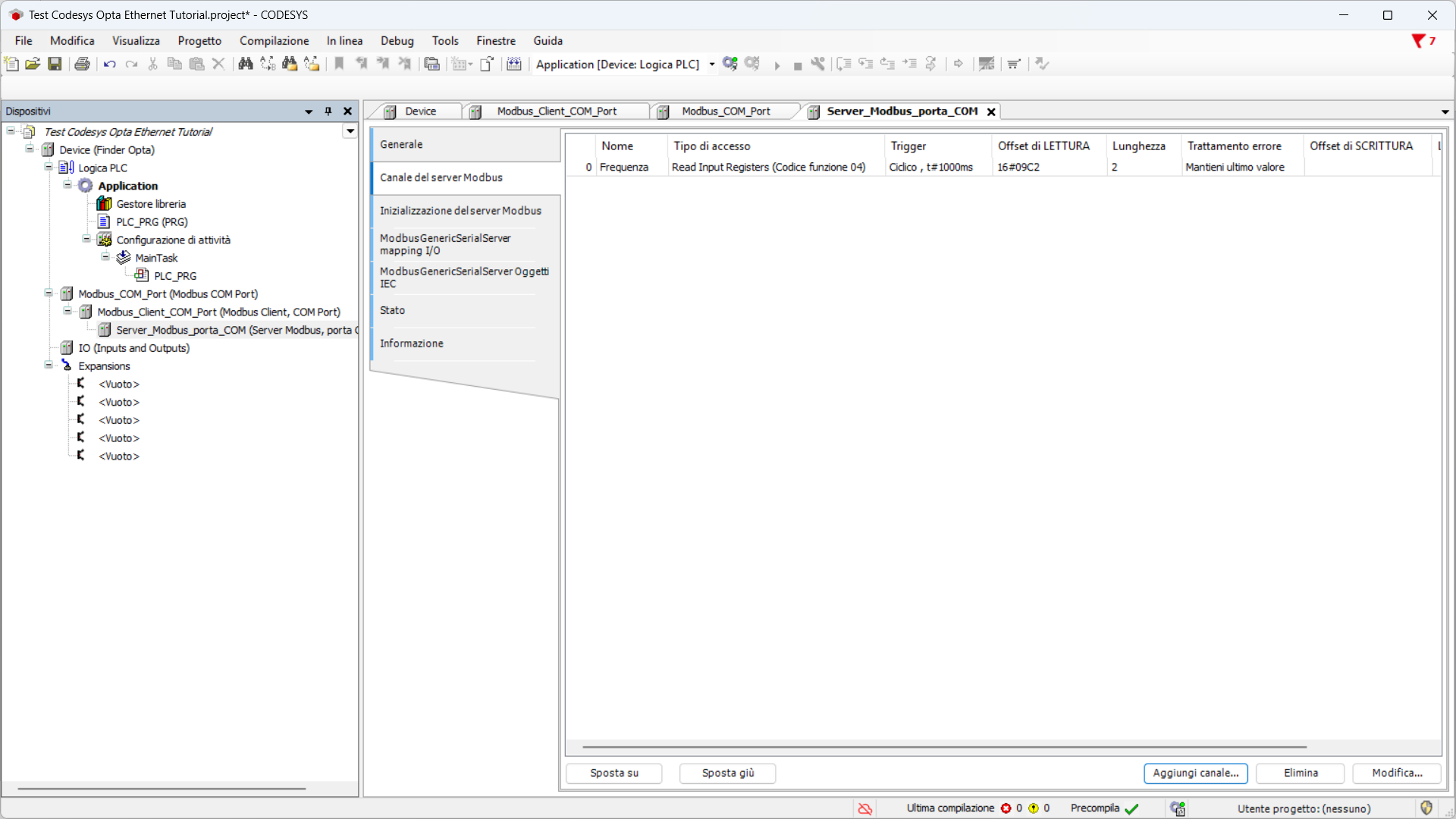Click the Sposta giù button
Screen dimensions: 1456x819
[x=727, y=773]
